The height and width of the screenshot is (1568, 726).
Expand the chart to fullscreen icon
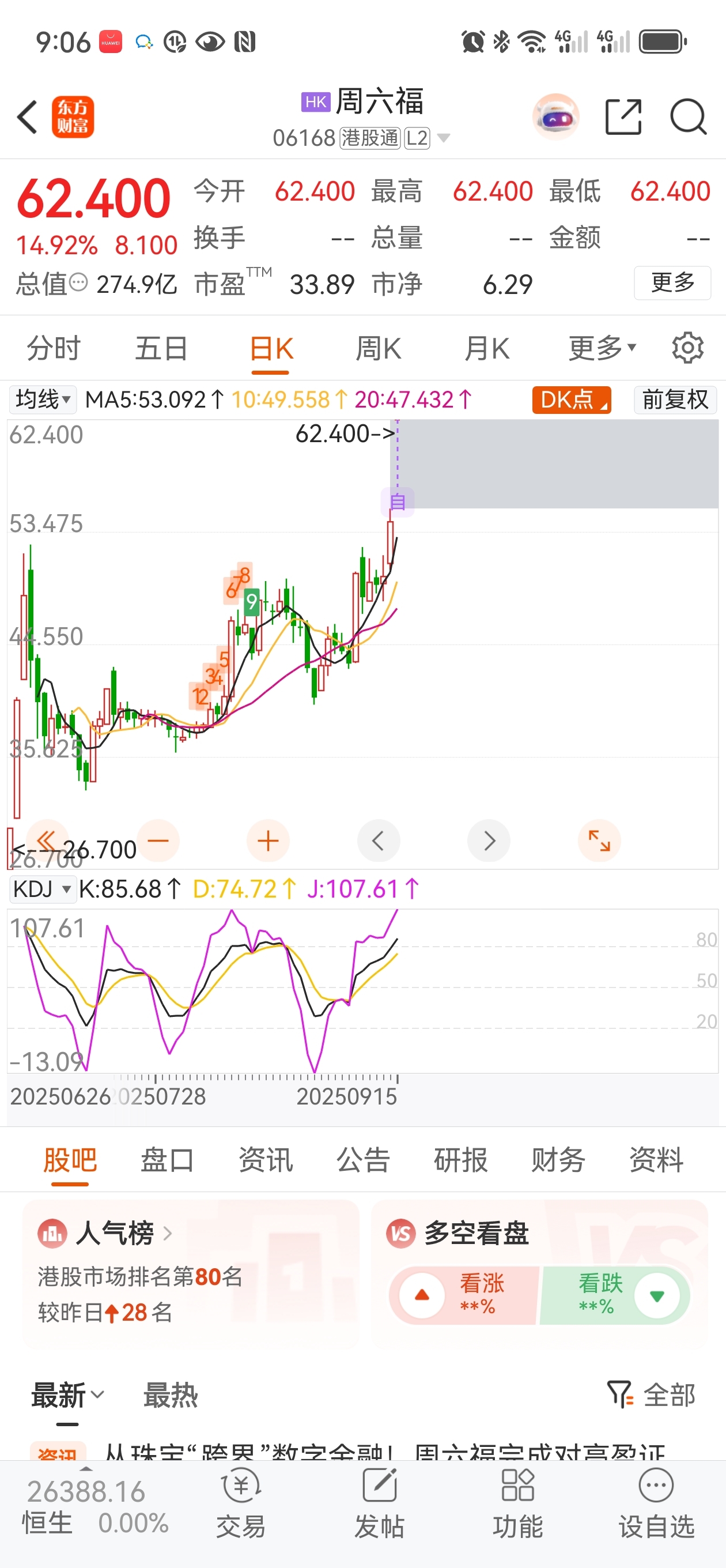pos(599,840)
